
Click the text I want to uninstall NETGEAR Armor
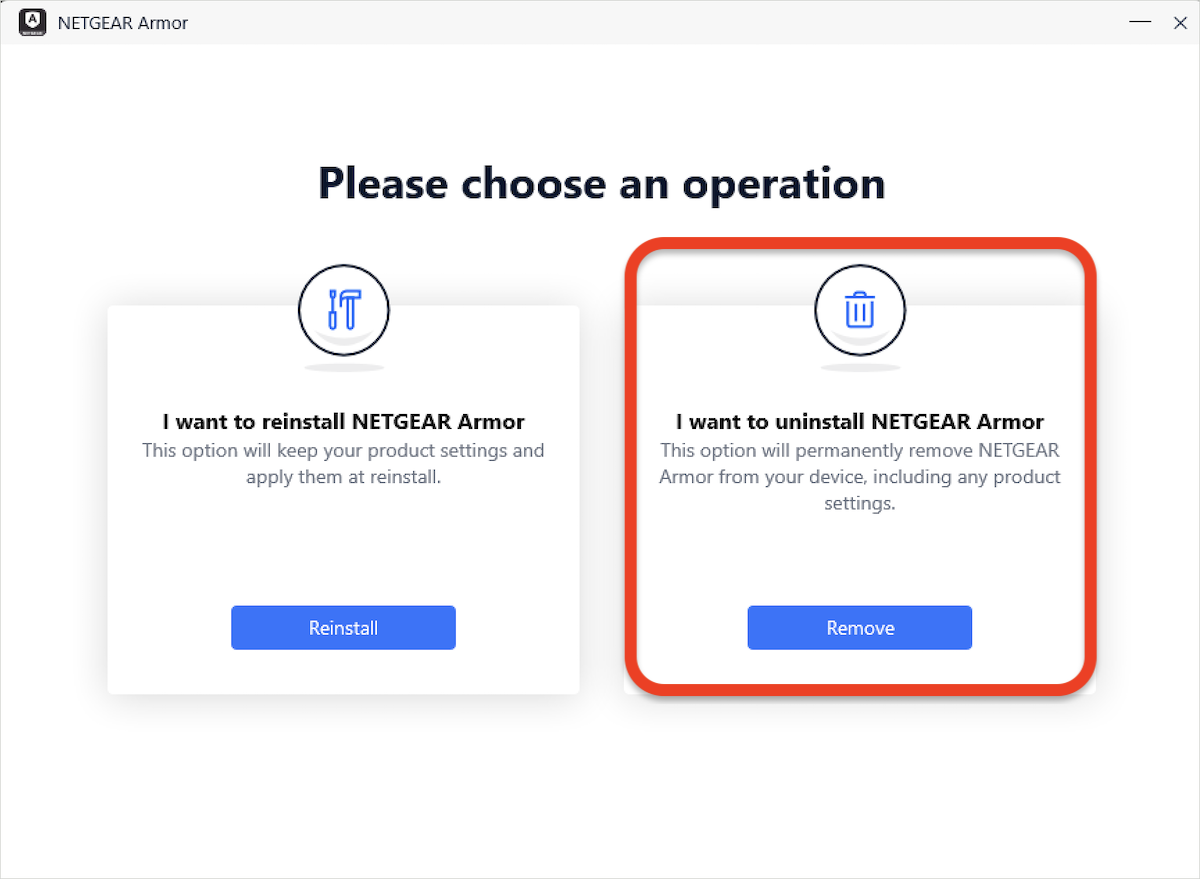pos(859,421)
